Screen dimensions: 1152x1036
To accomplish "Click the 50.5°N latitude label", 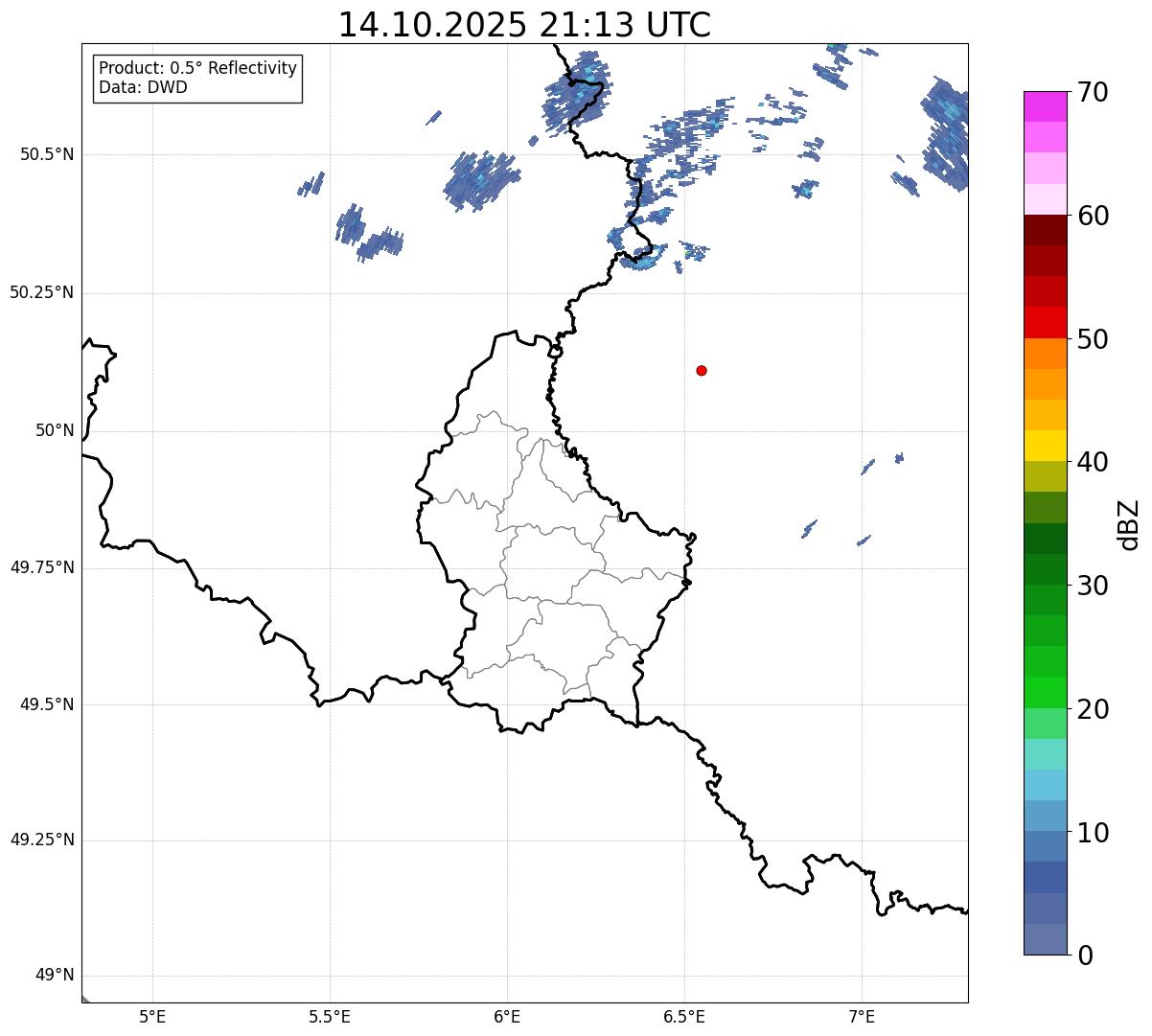I will click(x=47, y=154).
